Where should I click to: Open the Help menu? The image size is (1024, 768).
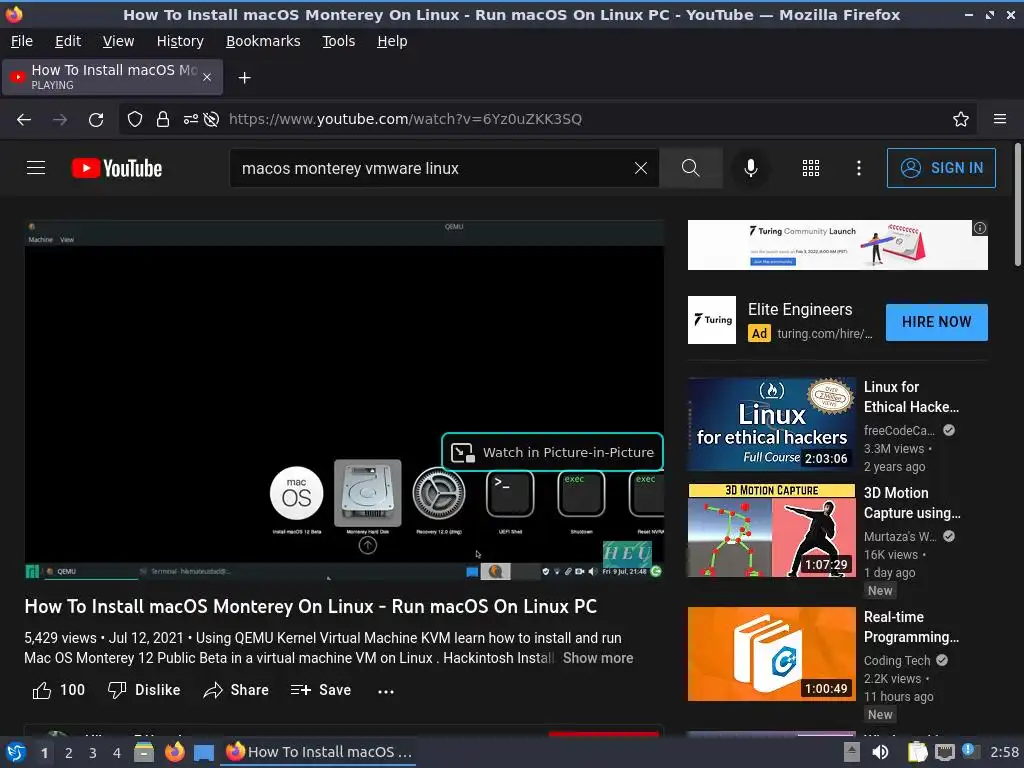click(x=392, y=41)
